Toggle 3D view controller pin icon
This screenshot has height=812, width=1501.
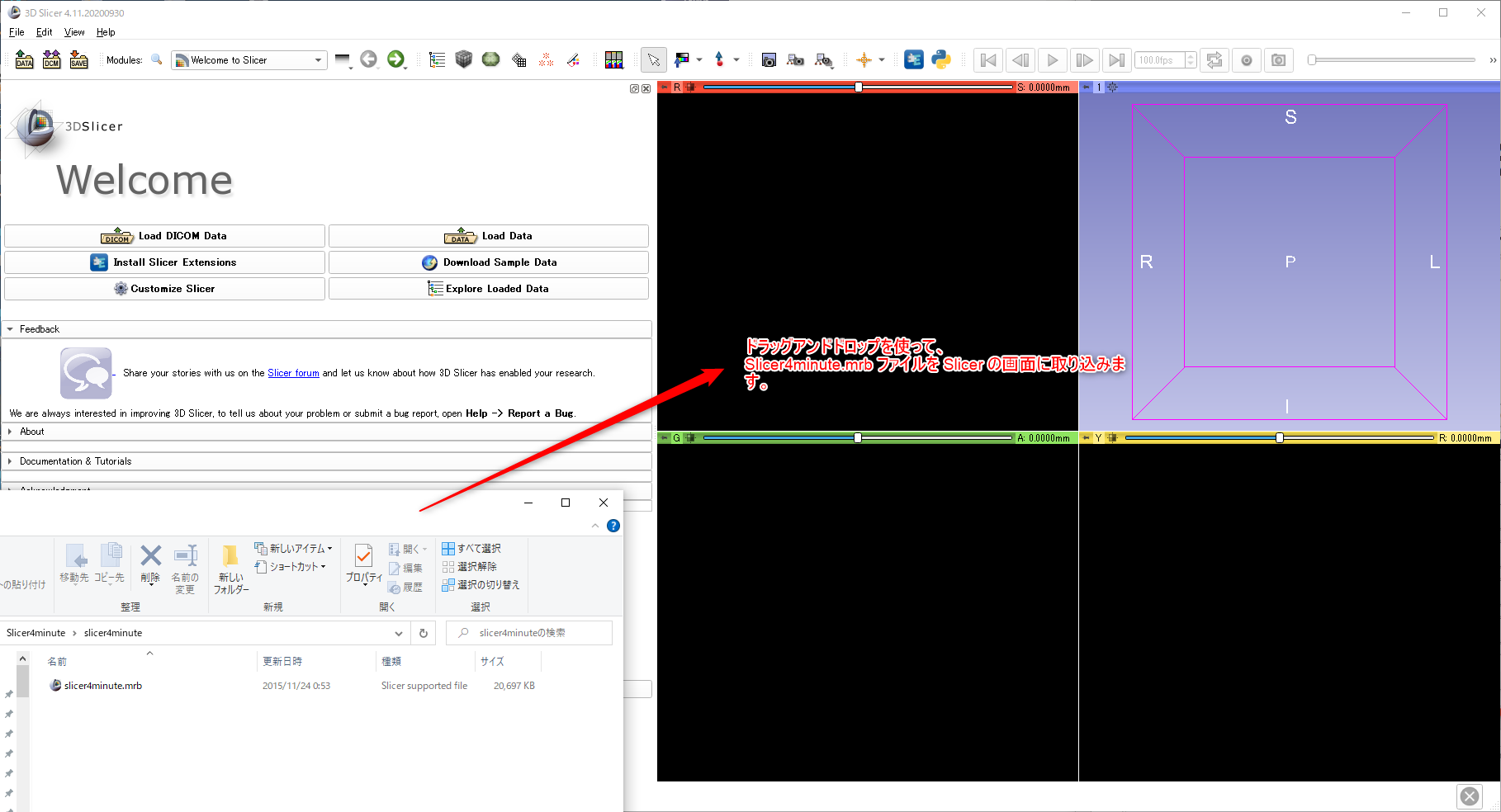pos(1086,87)
